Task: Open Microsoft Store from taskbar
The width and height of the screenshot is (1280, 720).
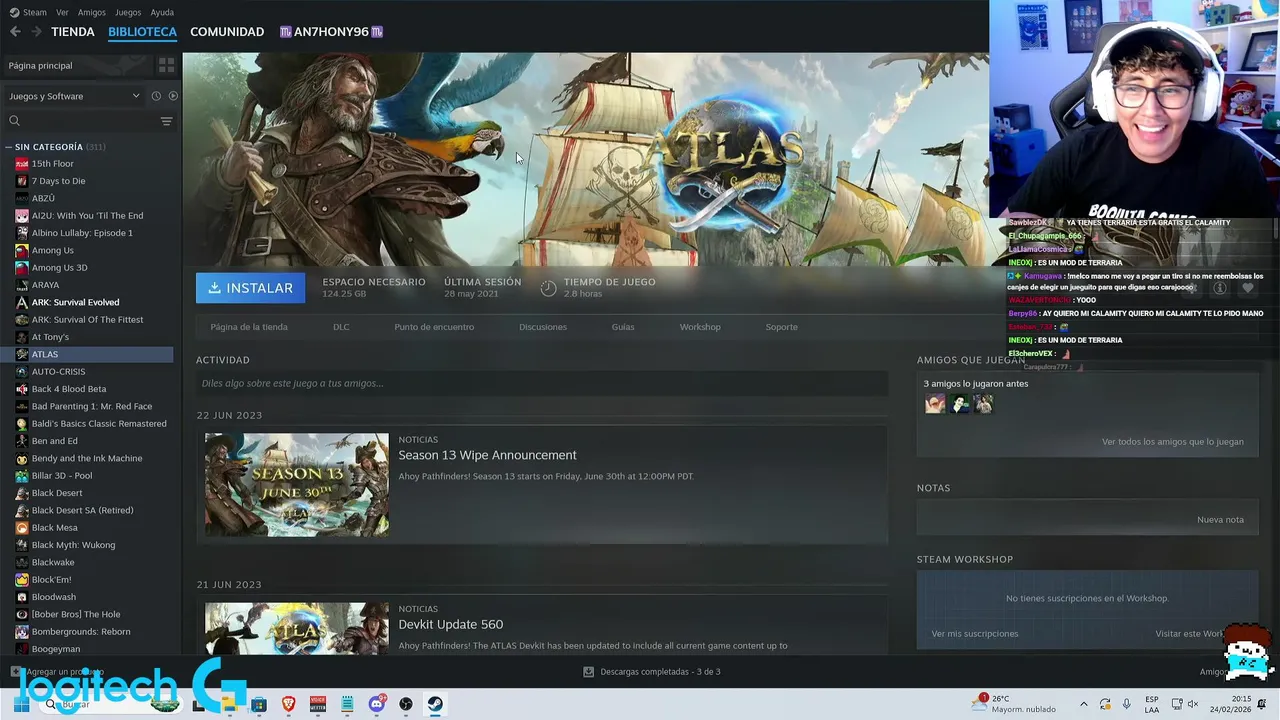Action: pyautogui.click(x=259, y=704)
